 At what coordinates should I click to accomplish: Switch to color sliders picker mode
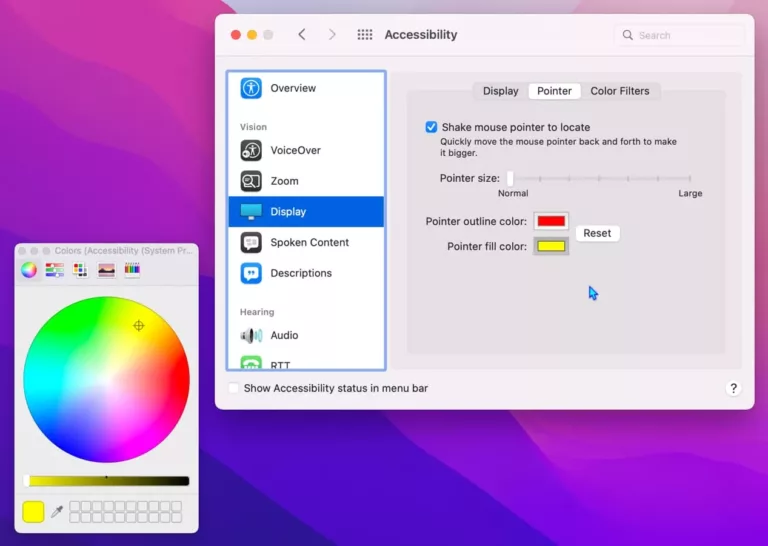(x=54, y=270)
